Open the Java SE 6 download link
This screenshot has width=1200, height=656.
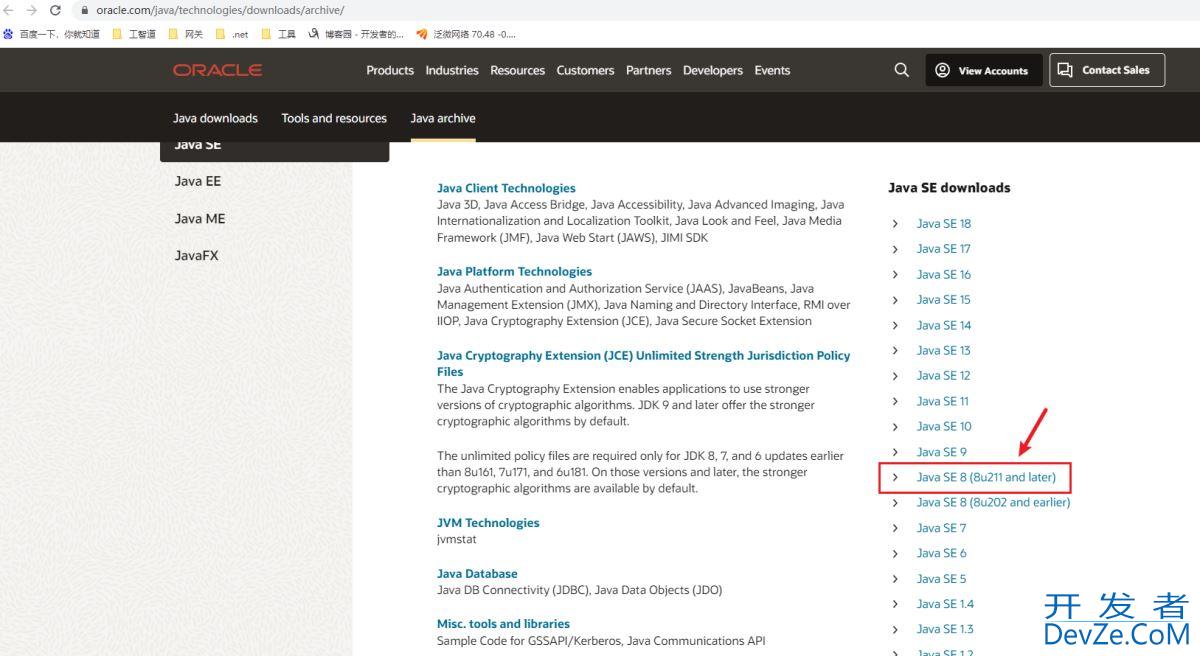pos(942,553)
